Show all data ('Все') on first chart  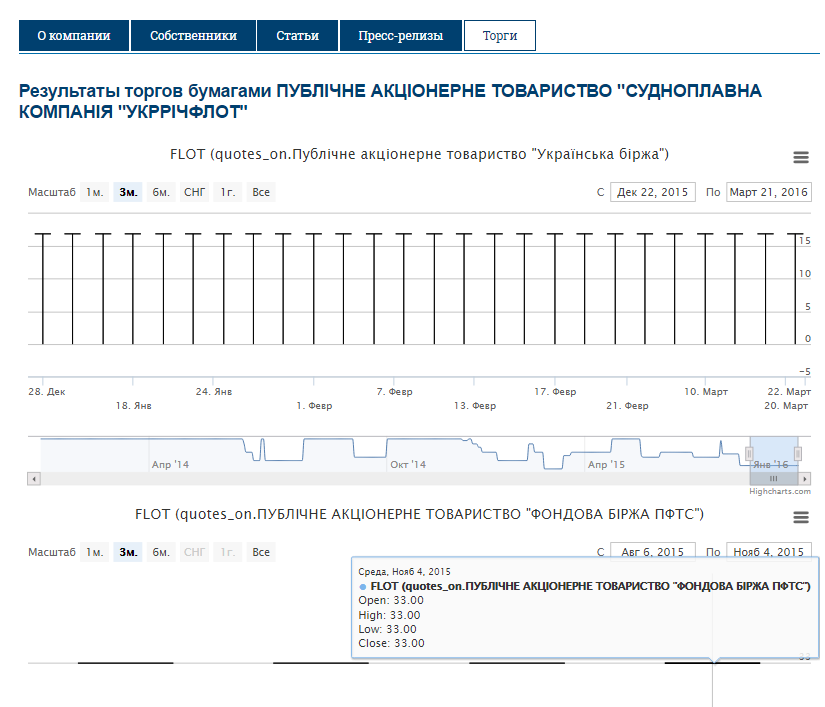click(261, 192)
